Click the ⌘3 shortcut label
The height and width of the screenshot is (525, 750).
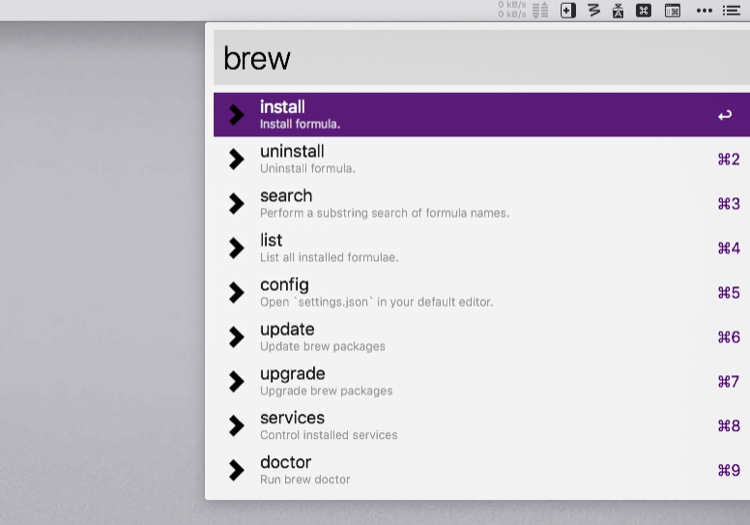[x=729, y=204]
